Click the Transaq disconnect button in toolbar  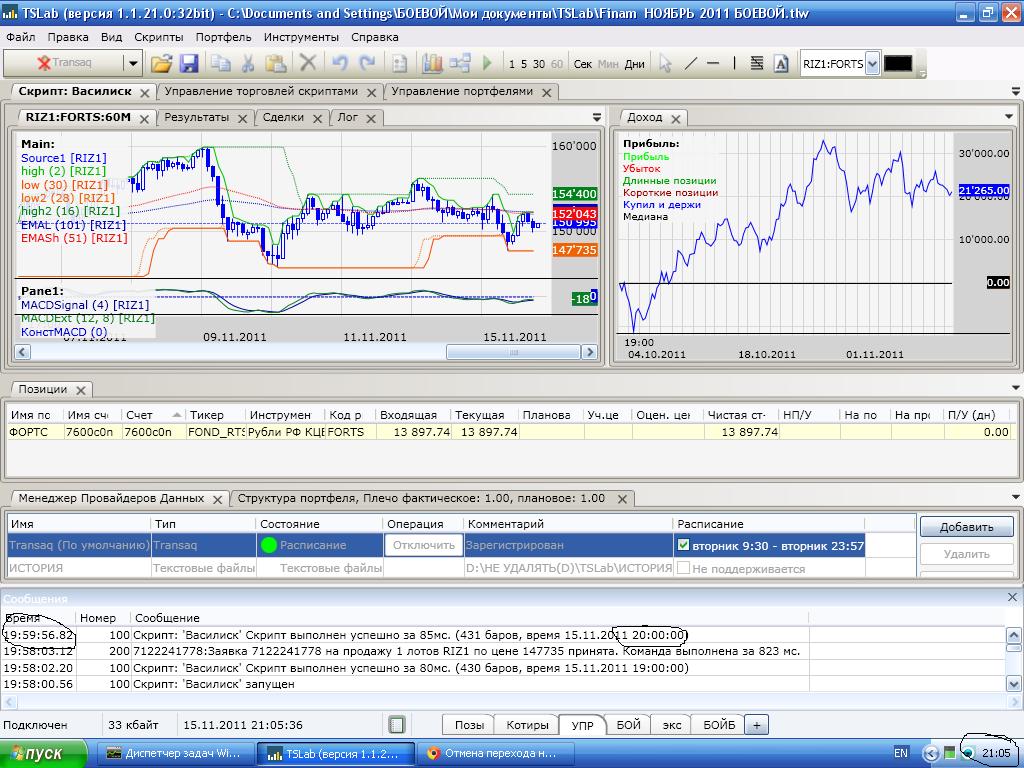64,63
